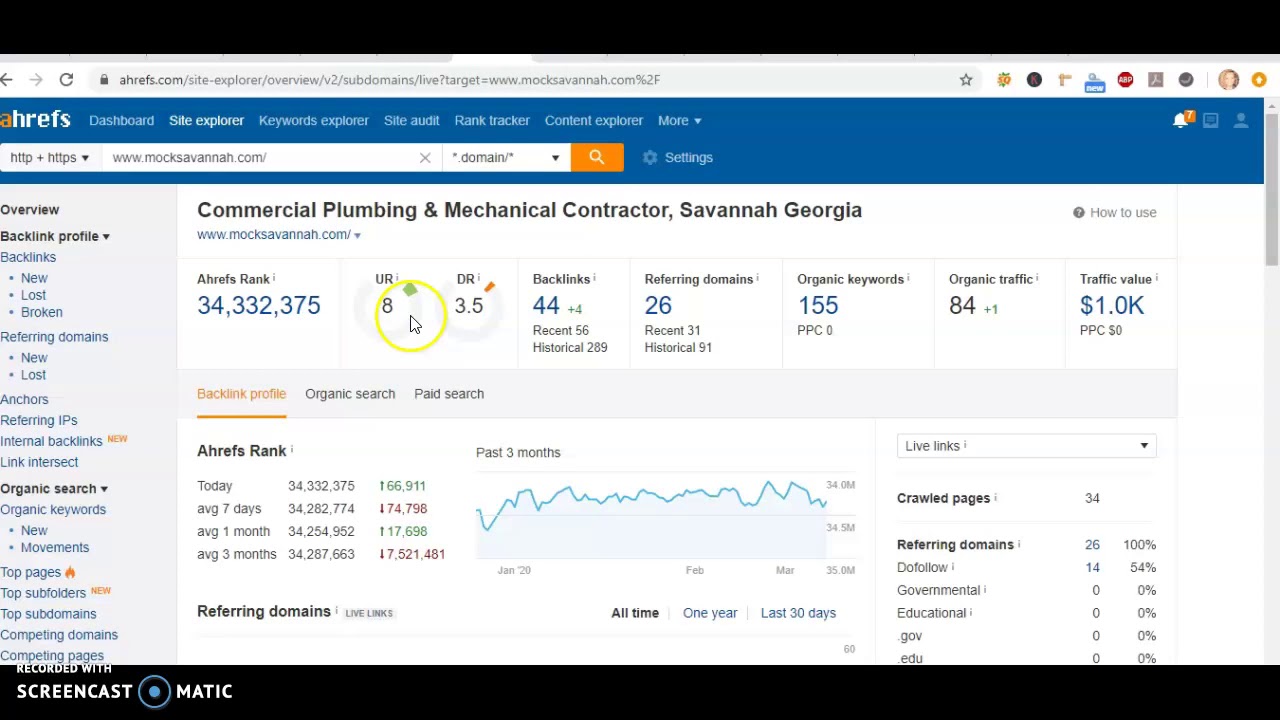Collapse the Organic search sidebar section

pyautogui.click(x=54, y=488)
